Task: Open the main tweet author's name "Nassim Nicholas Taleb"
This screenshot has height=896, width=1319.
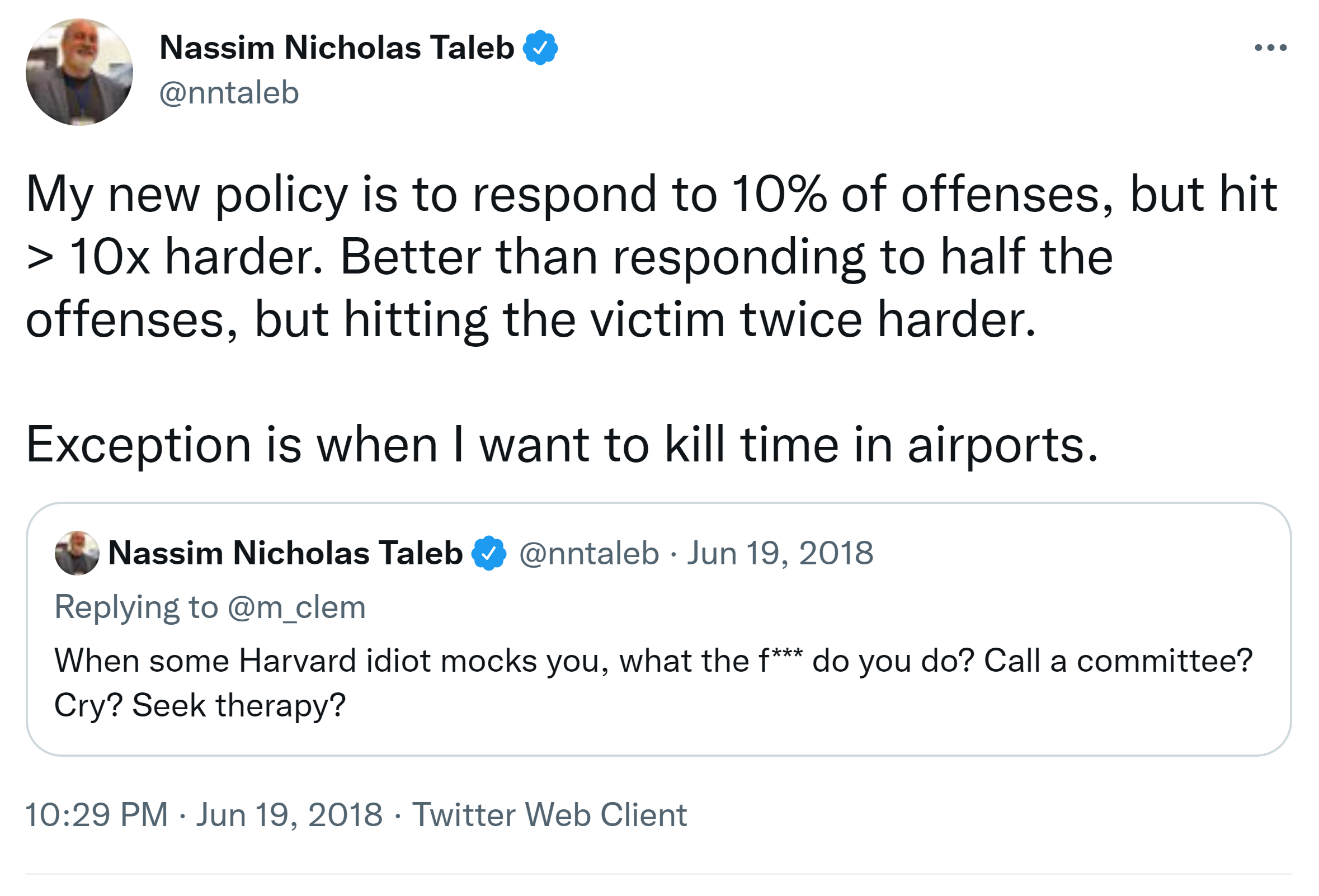Action: click(x=337, y=48)
